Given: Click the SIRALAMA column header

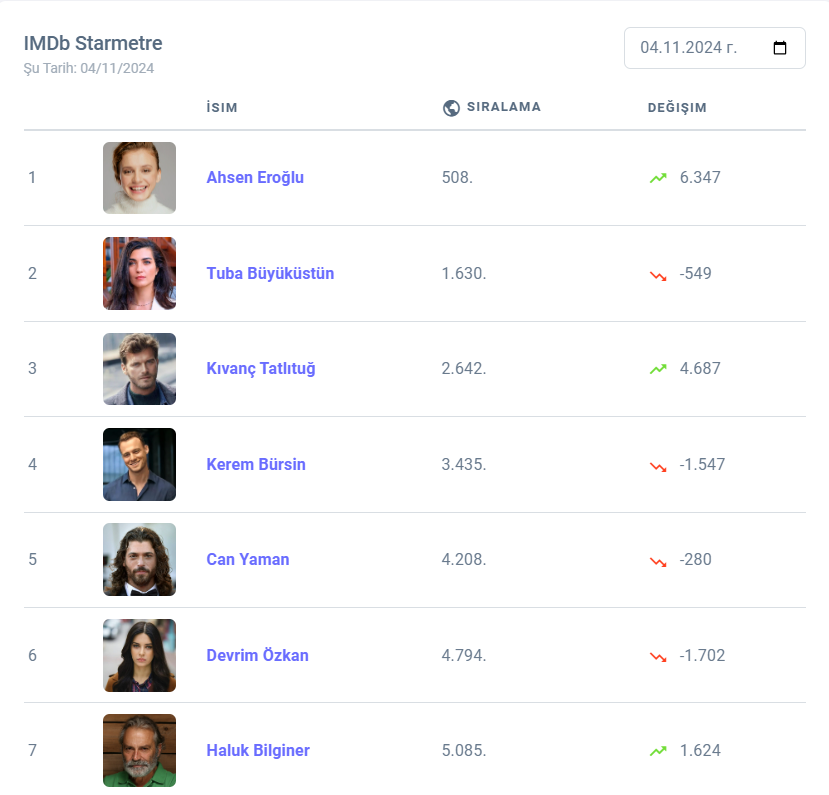Looking at the screenshot, I should click(x=503, y=107).
